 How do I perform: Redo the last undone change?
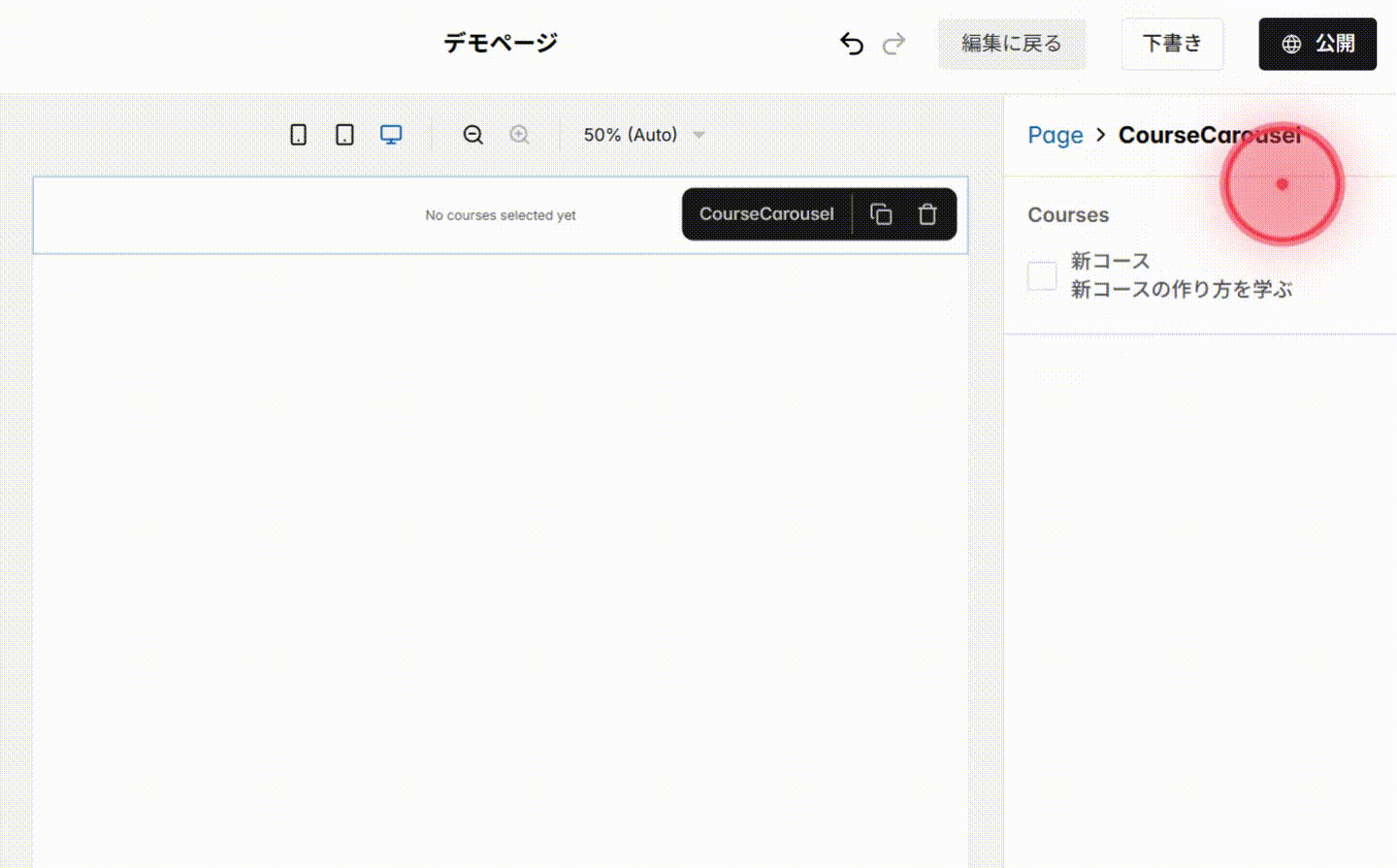[893, 43]
